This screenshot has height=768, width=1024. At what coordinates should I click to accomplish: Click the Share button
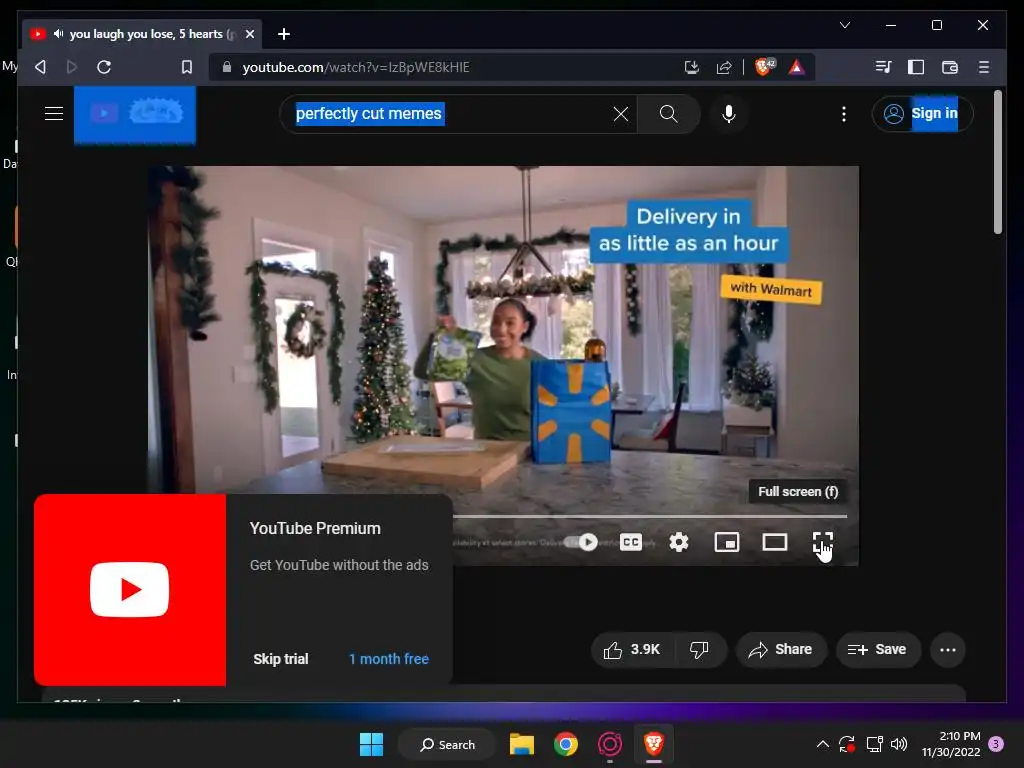point(780,650)
